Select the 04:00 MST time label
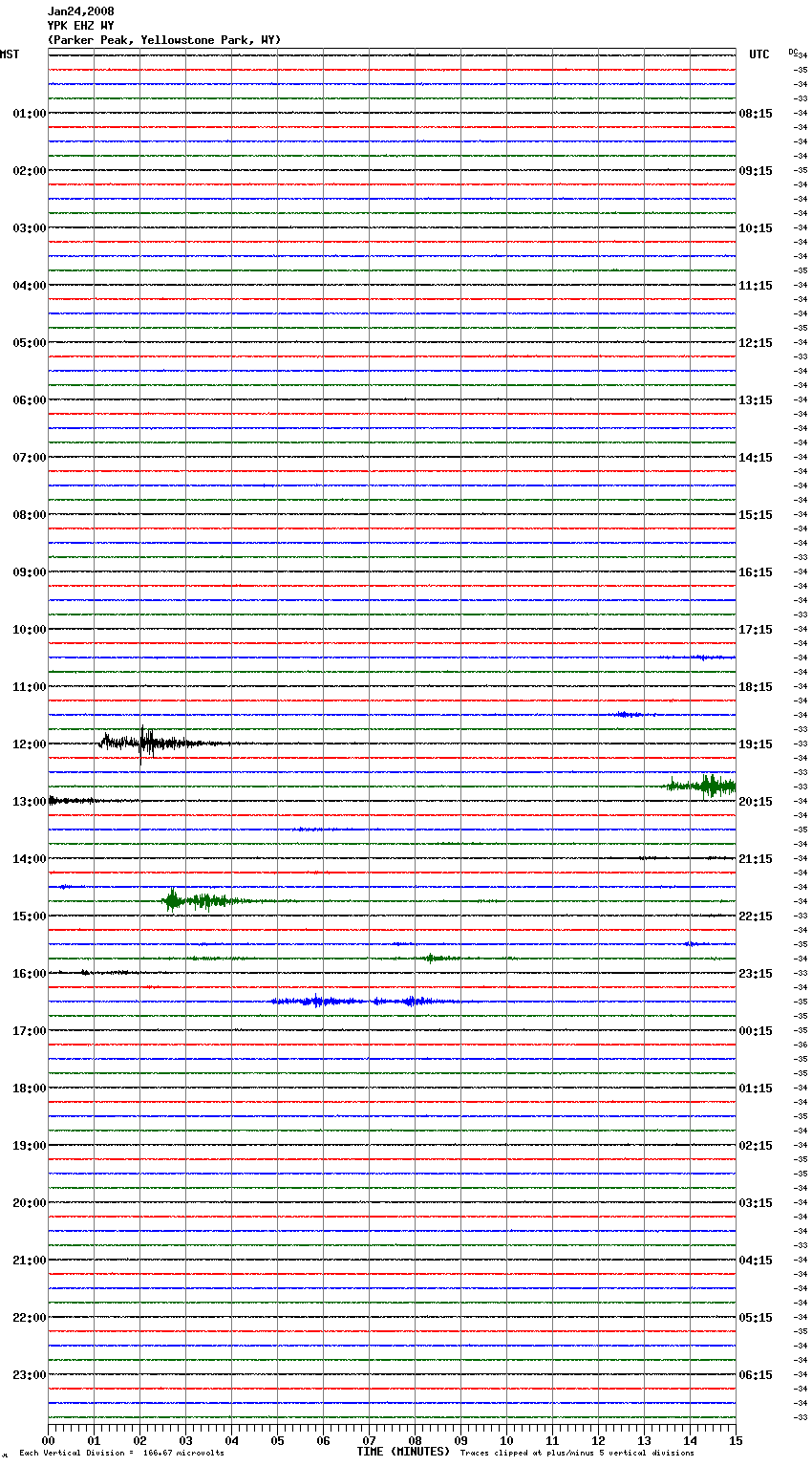Screen dimensions: 812x1466 [29, 286]
